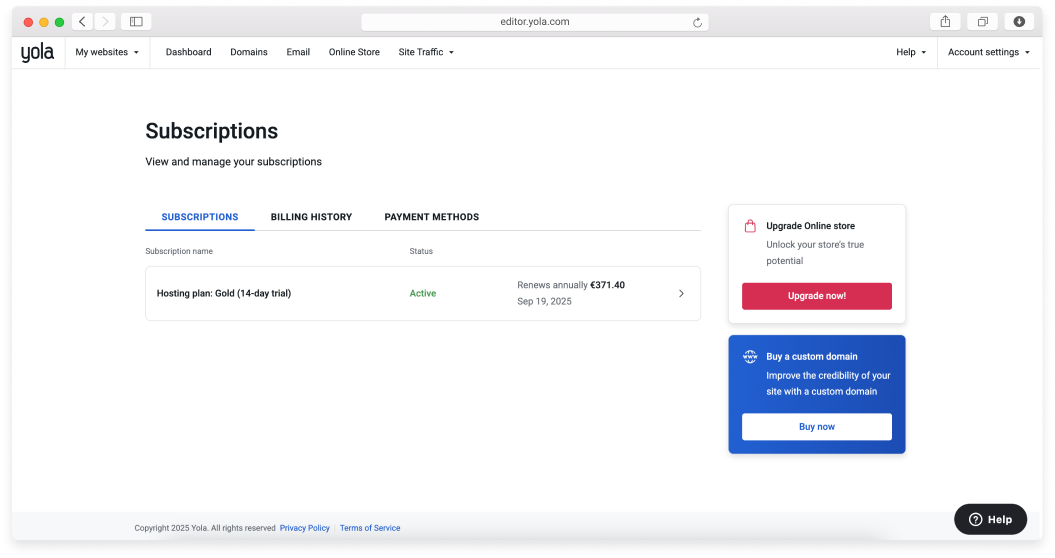Viewport: 1055px width, 558px height.
Task: Click the Buy now button
Action: point(816,427)
